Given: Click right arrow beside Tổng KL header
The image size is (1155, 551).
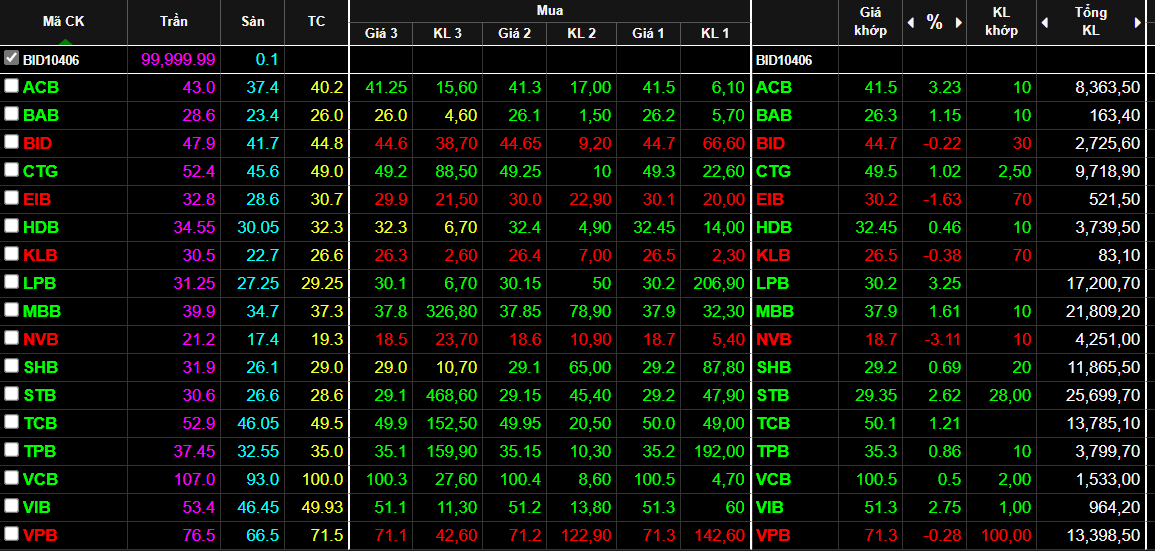Looking at the screenshot, I should pos(1138,23).
